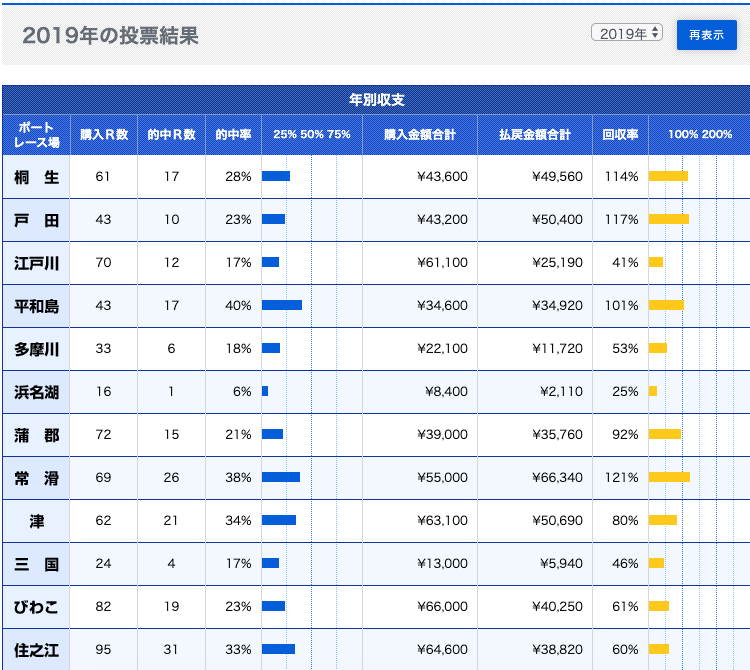Select the 平和島 venue row label

tap(36, 306)
